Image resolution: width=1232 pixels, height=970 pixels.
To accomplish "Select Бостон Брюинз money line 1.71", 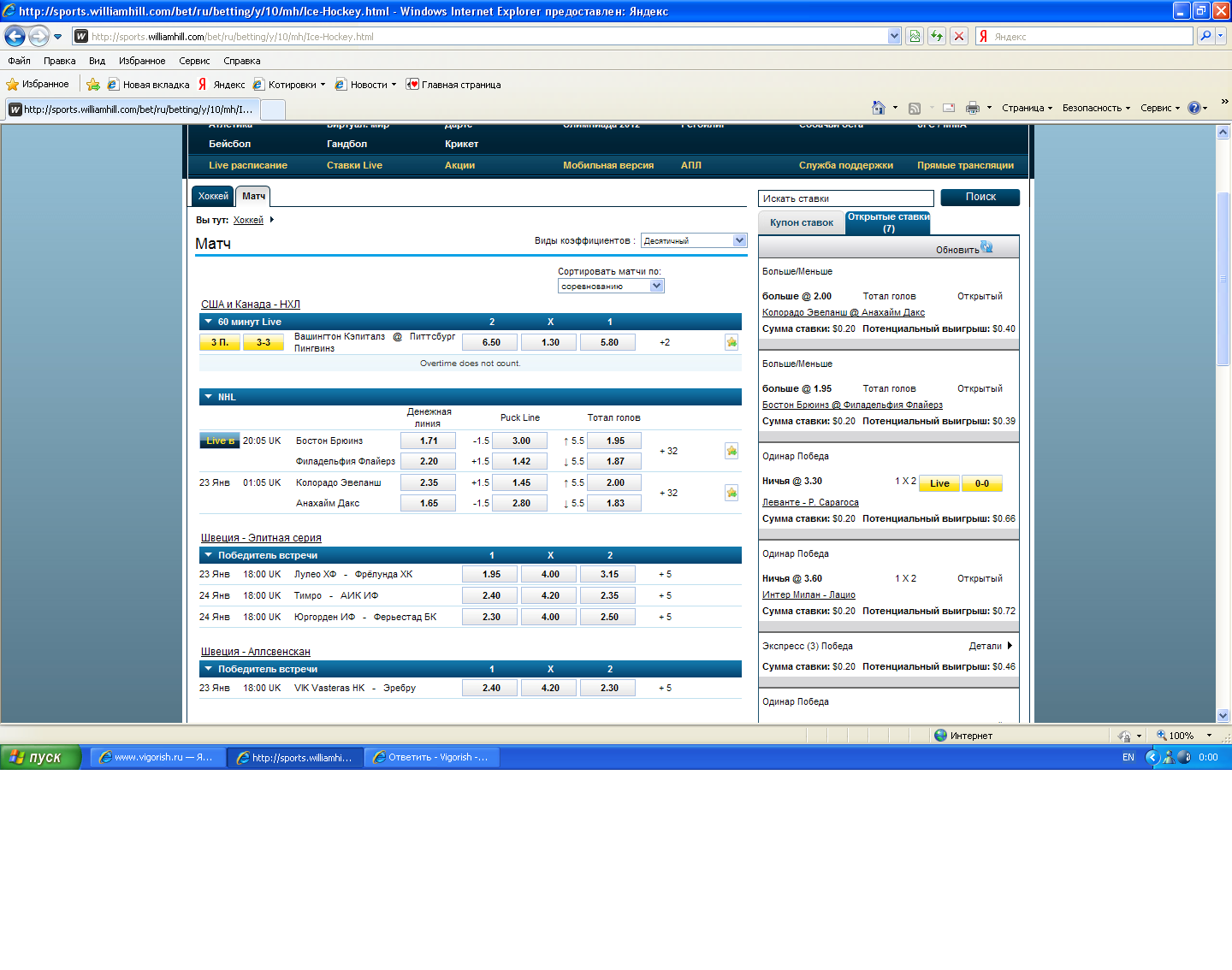I will [x=429, y=441].
